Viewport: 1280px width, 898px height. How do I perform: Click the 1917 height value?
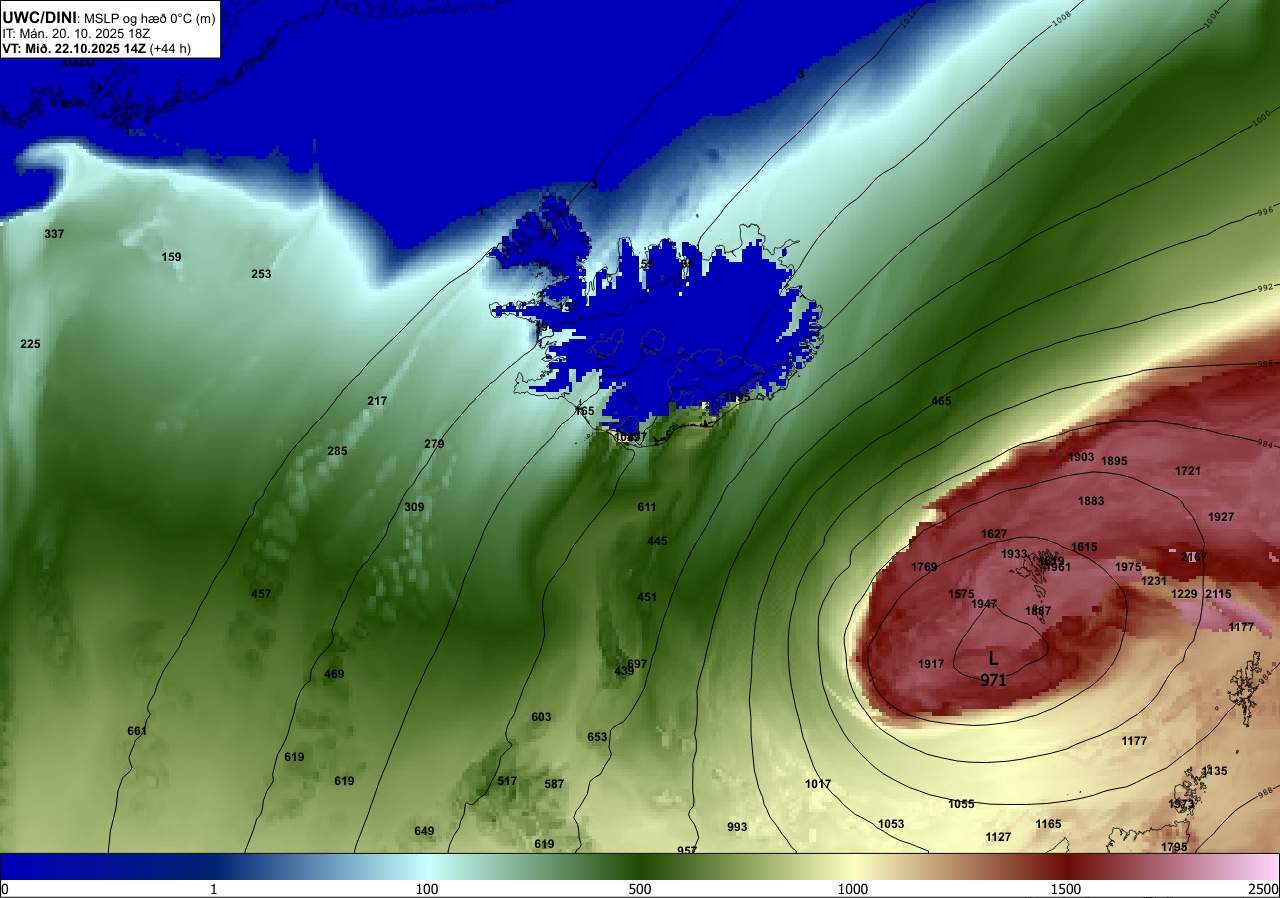(931, 664)
